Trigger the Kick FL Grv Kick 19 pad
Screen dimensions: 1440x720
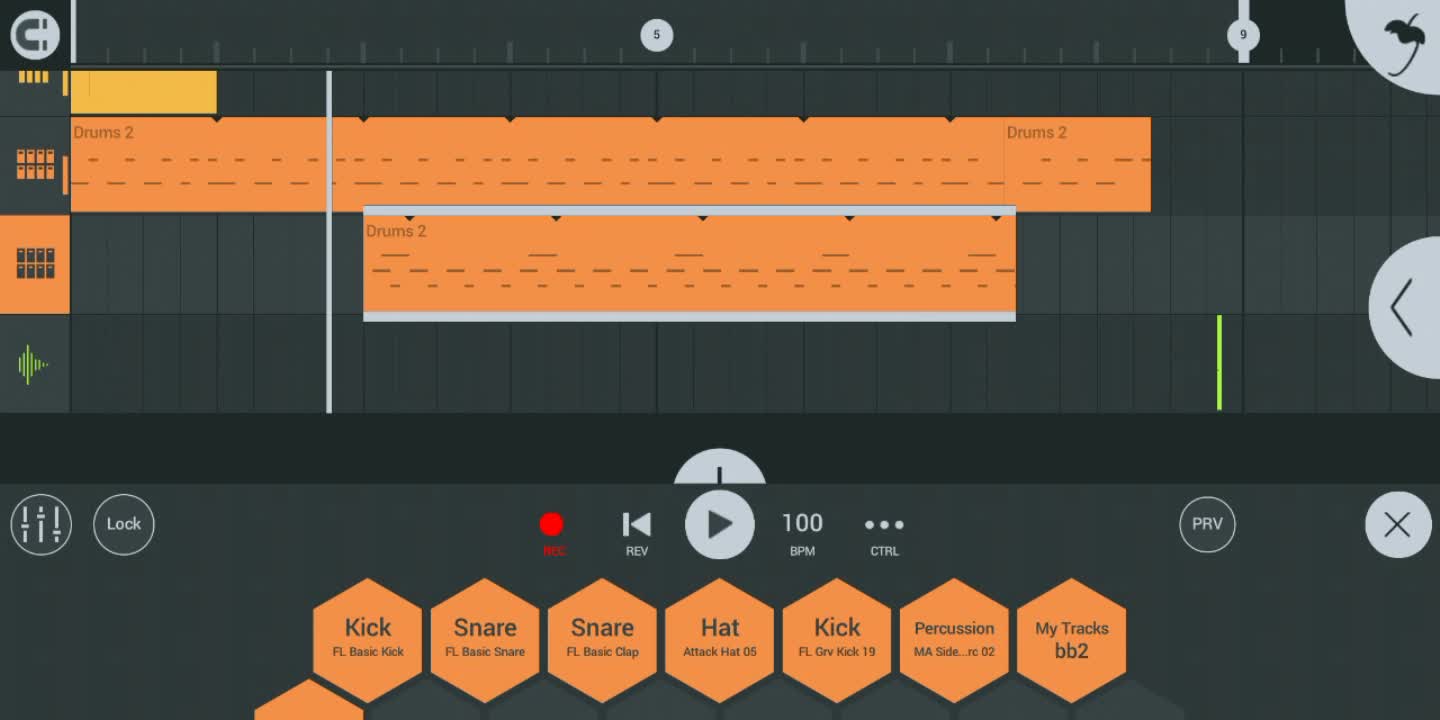[x=837, y=640]
